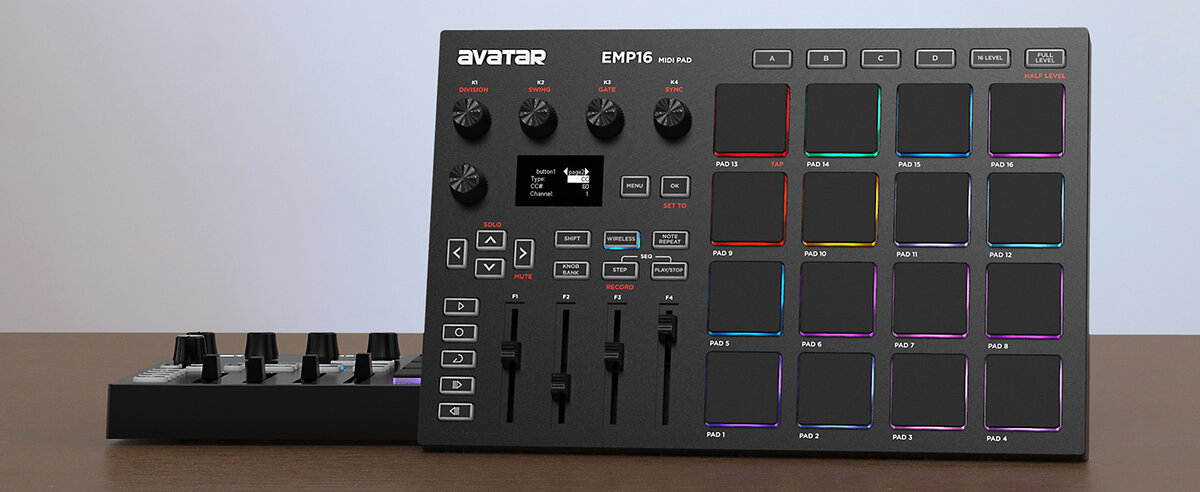
Task: Tap the loop transport button
Action: (x=458, y=358)
